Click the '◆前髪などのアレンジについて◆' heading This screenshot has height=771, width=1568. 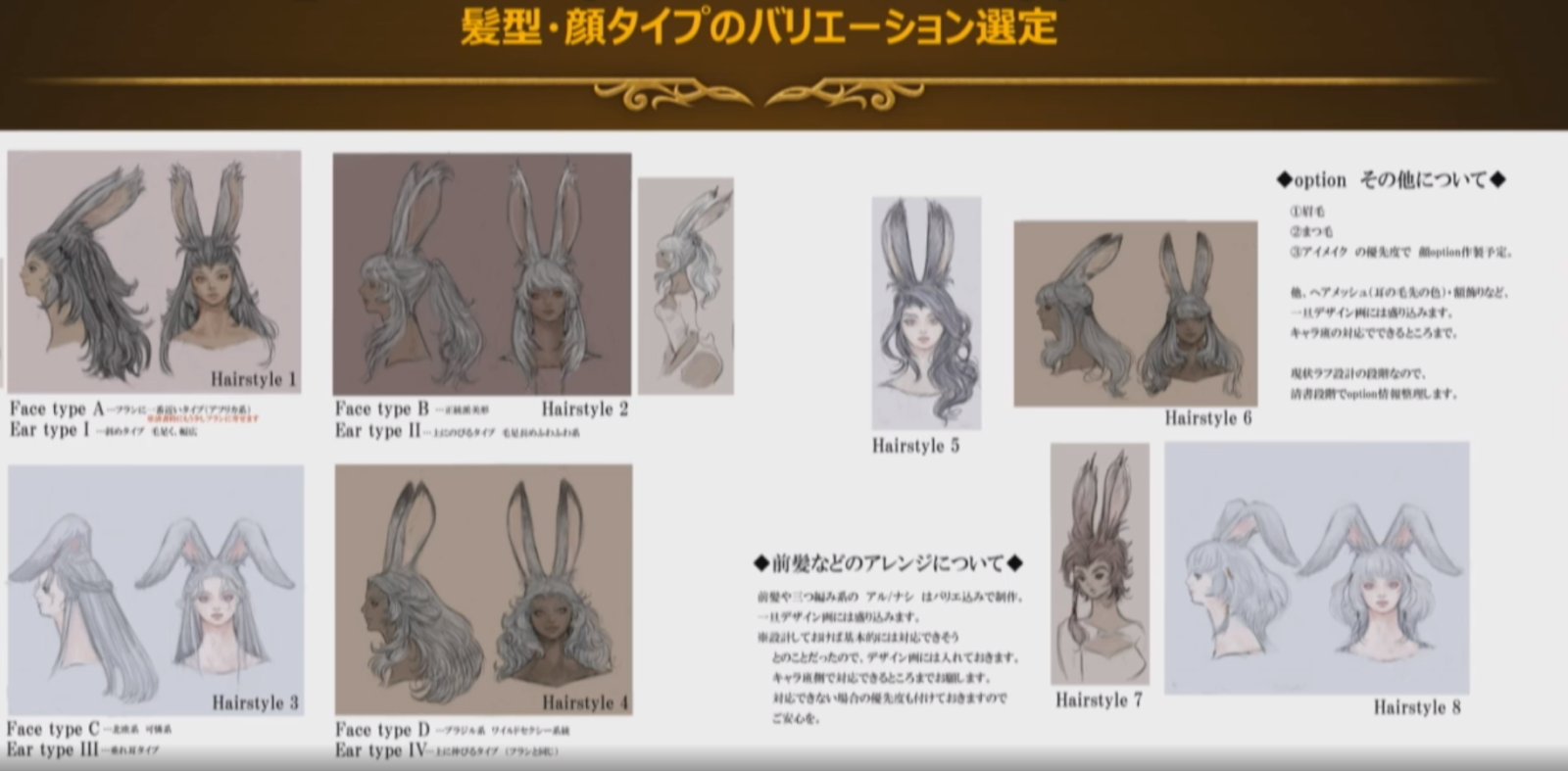click(889, 563)
